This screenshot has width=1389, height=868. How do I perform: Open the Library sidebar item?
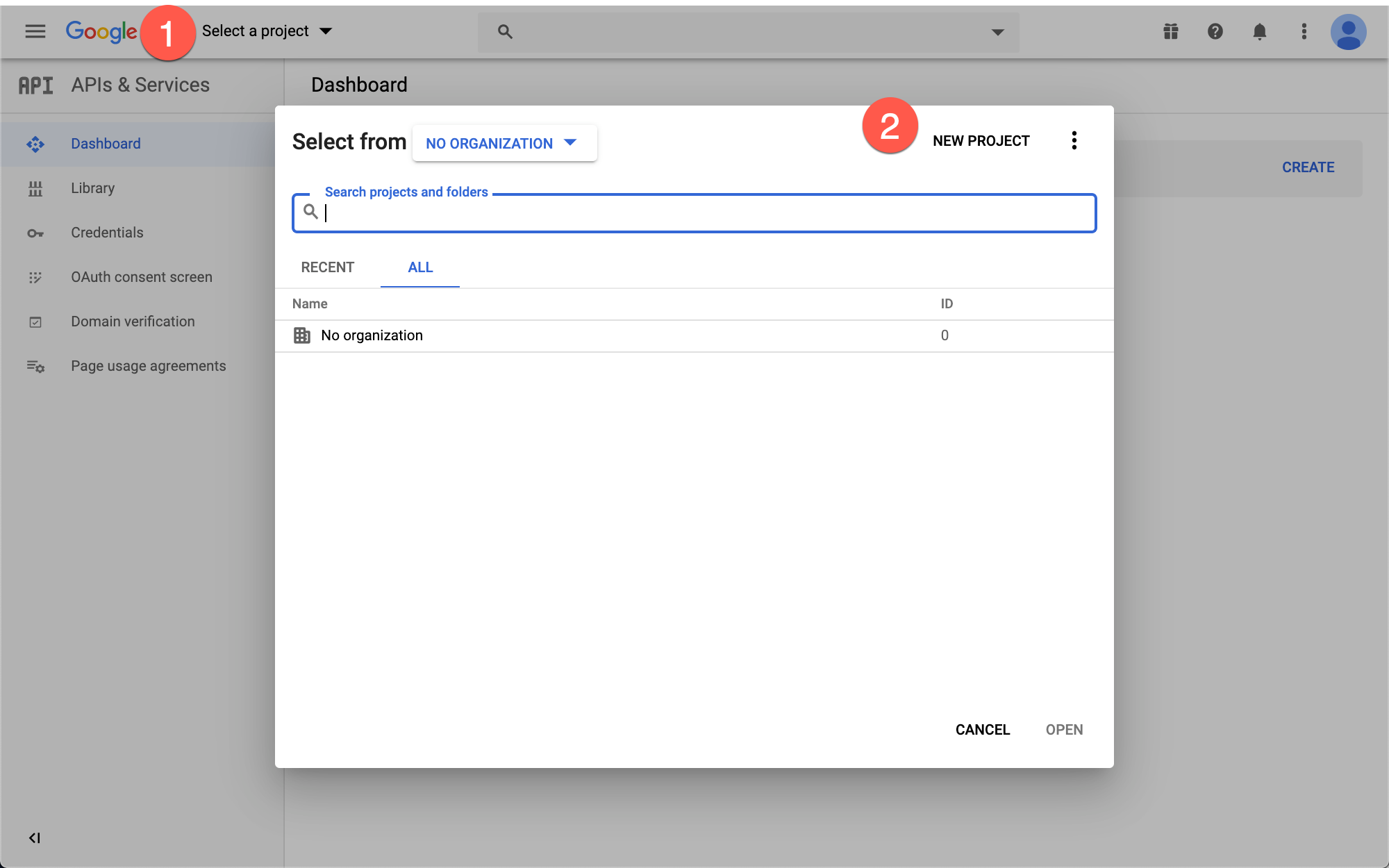[x=92, y=188]
